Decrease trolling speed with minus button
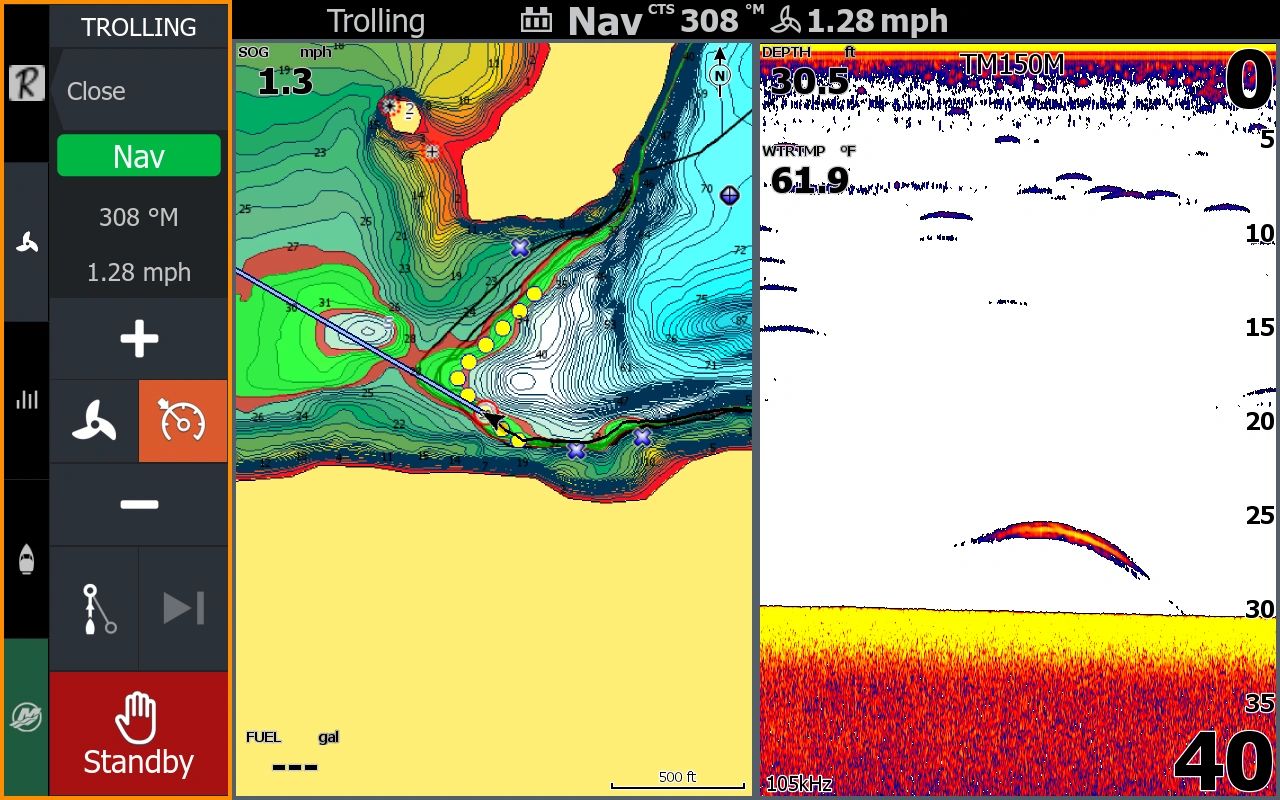This screenshot has height=800, width=1280. [x=138, y=504]
